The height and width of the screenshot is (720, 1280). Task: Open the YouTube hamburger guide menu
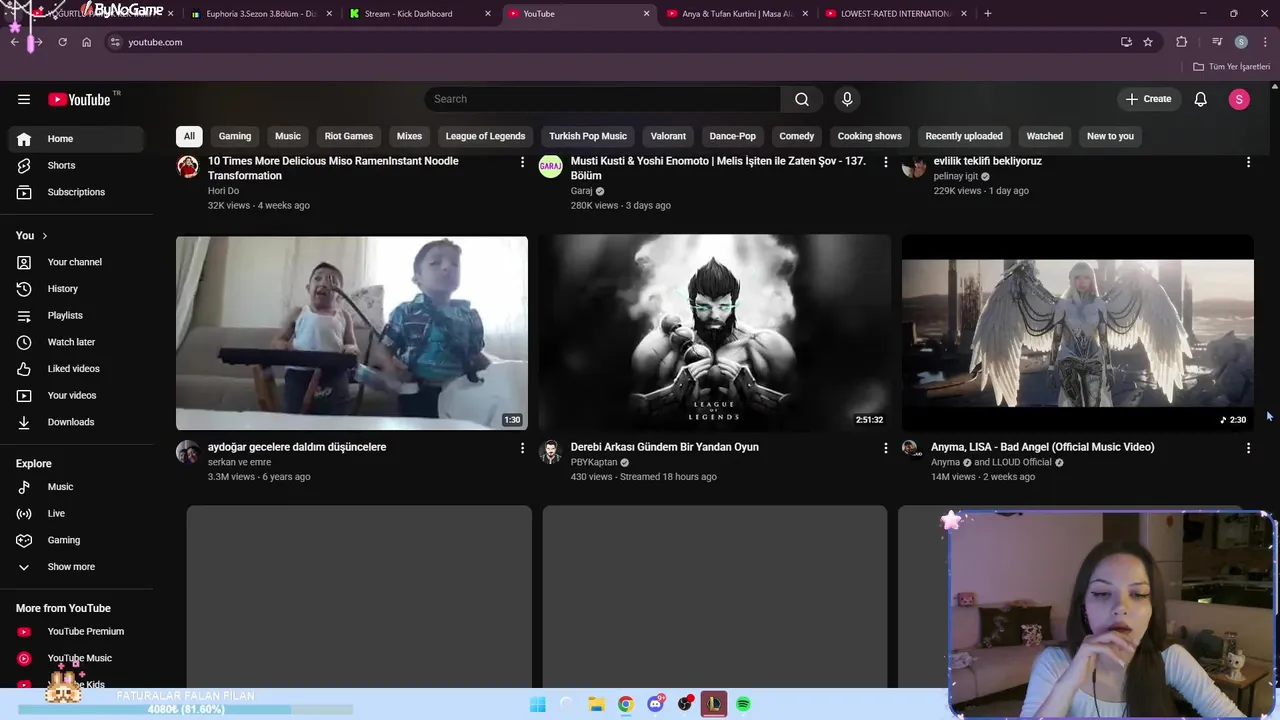(x=24, y=99)
